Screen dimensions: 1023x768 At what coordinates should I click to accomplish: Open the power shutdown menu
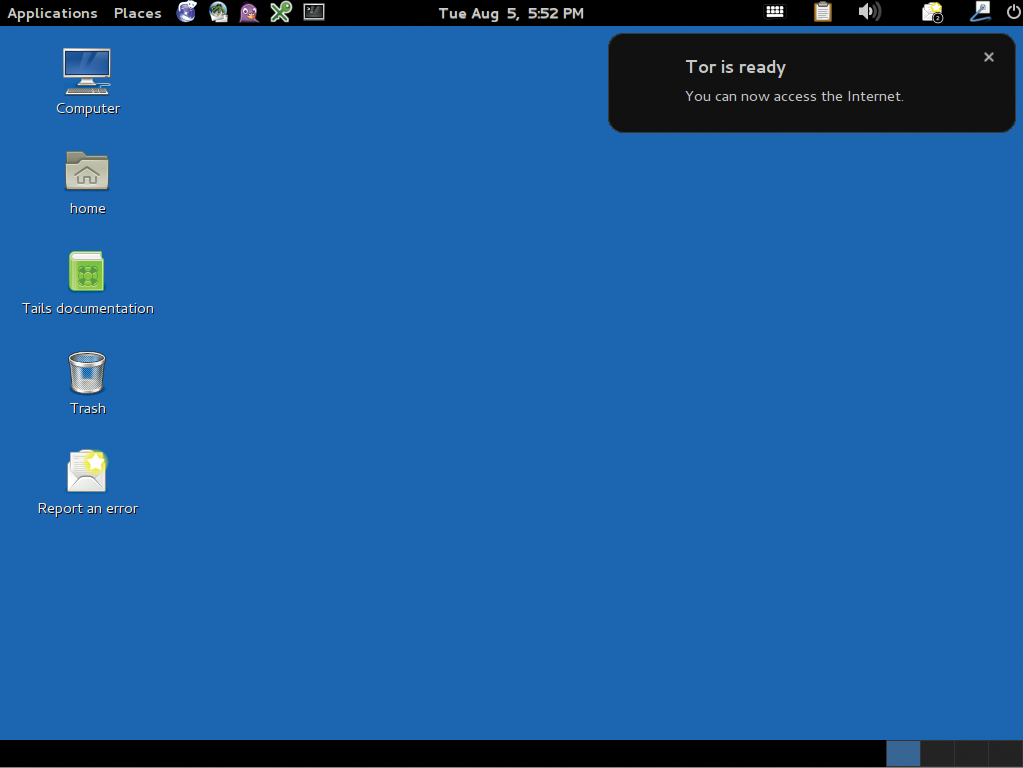(x=1011, y=12)
